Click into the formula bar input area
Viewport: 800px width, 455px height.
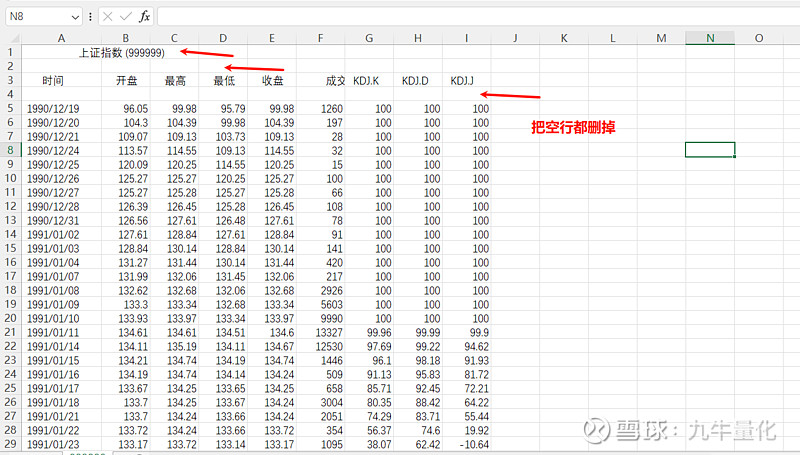(x=479, y=17)
